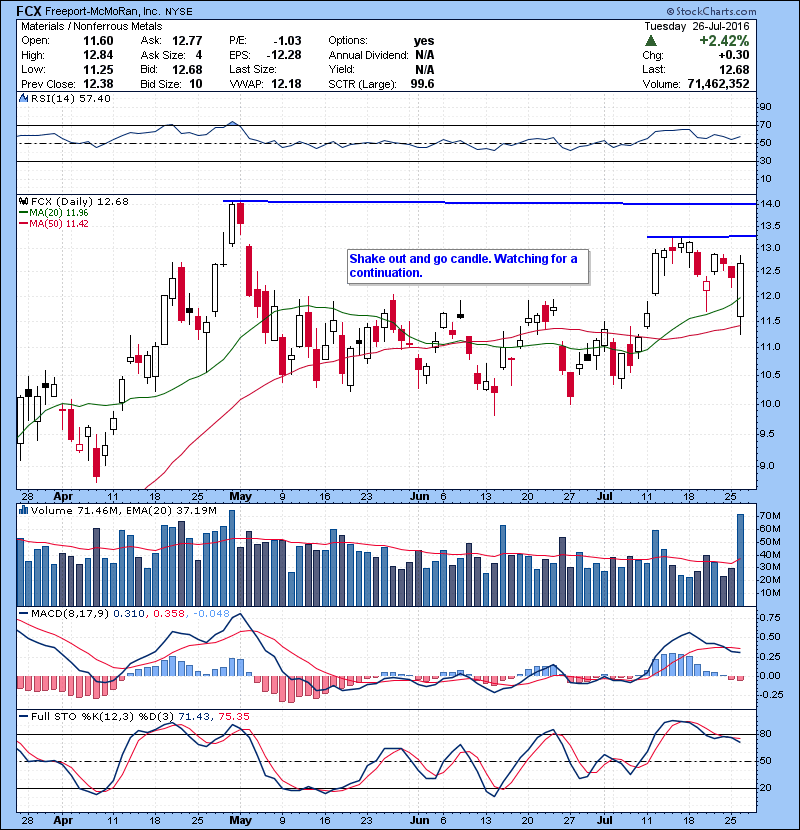
Task: Click the Full STO legend line marker
Action: tap(23, 717)
